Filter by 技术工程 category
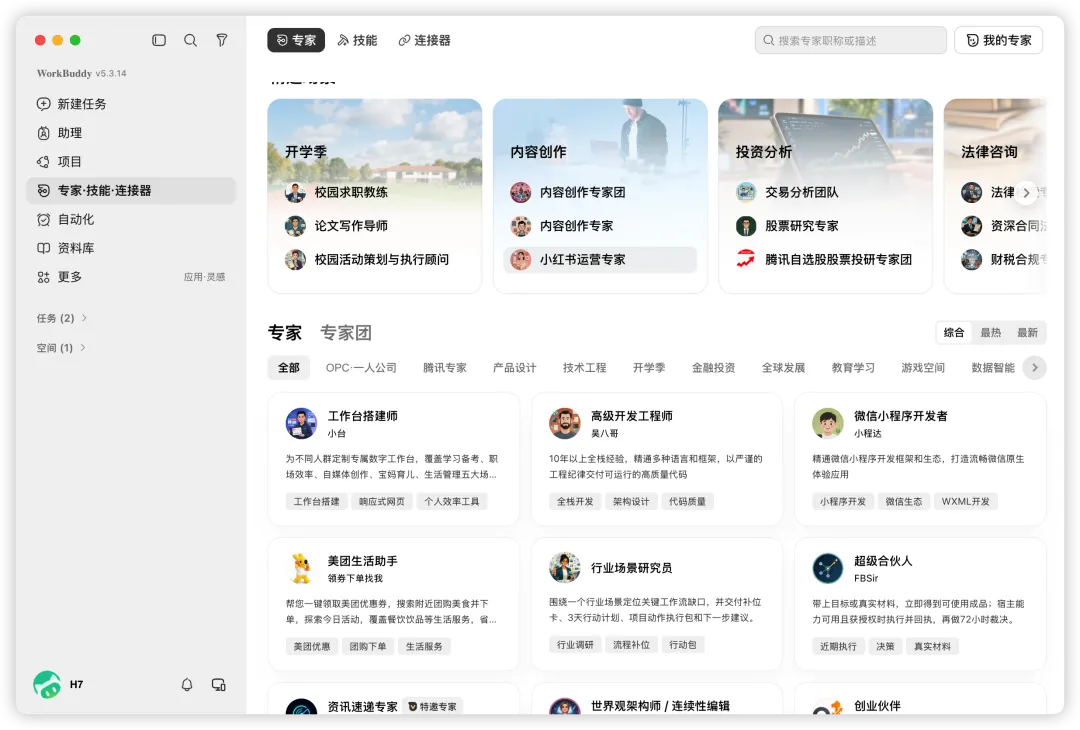Screen dimensions: 1080x730 584,368
